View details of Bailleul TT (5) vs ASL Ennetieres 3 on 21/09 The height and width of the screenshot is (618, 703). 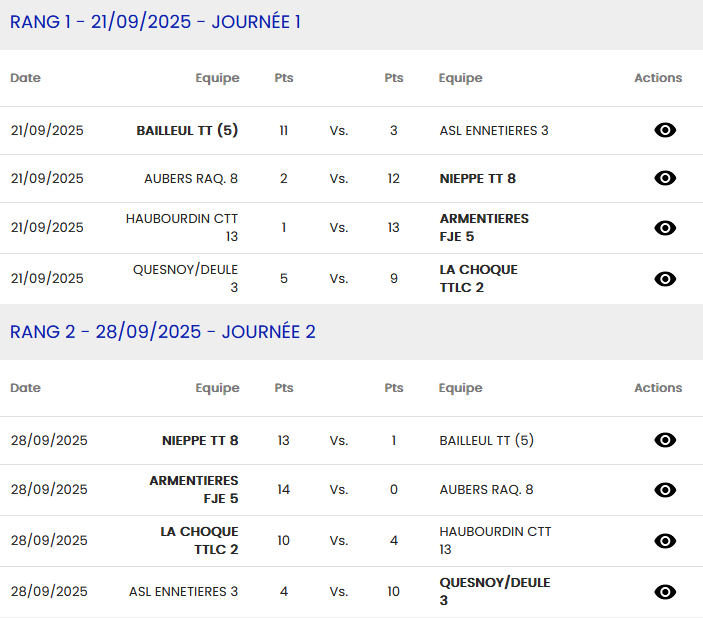point(665,130)
